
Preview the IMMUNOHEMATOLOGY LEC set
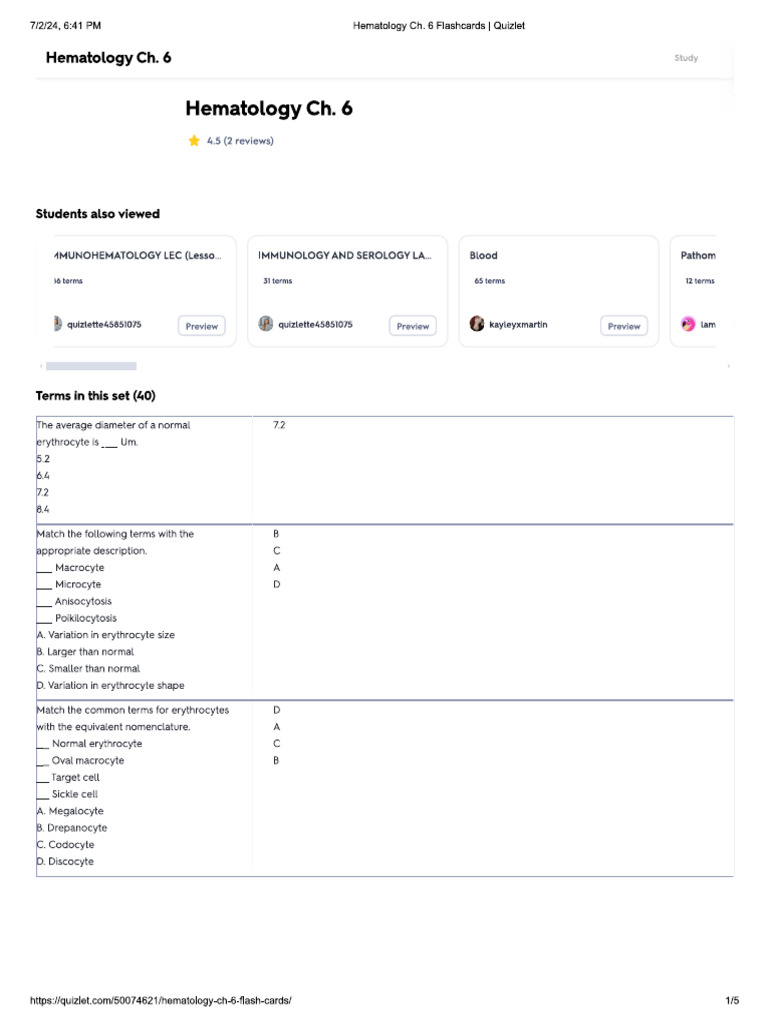pos(201,326)
